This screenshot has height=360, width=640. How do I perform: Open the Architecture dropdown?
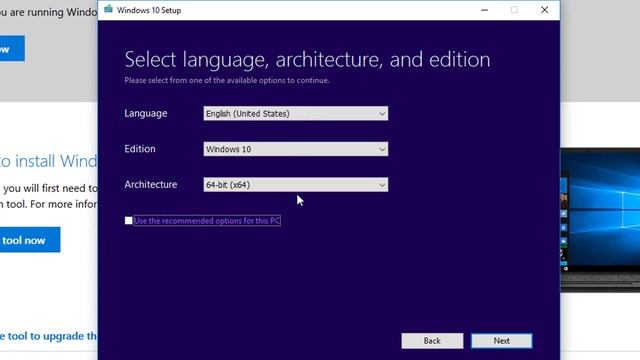pos(296,184)
